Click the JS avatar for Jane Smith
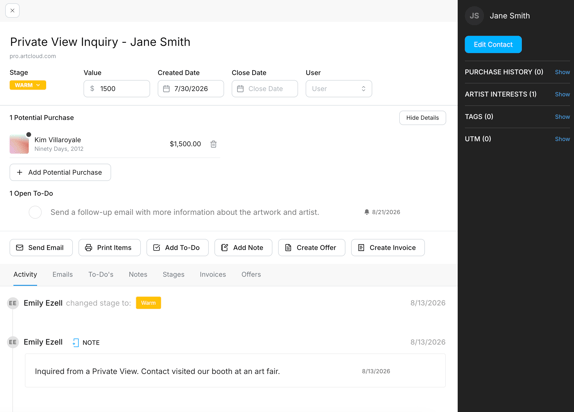The height and width of the screenshot is (412, 574). click(x=474, y=16)
